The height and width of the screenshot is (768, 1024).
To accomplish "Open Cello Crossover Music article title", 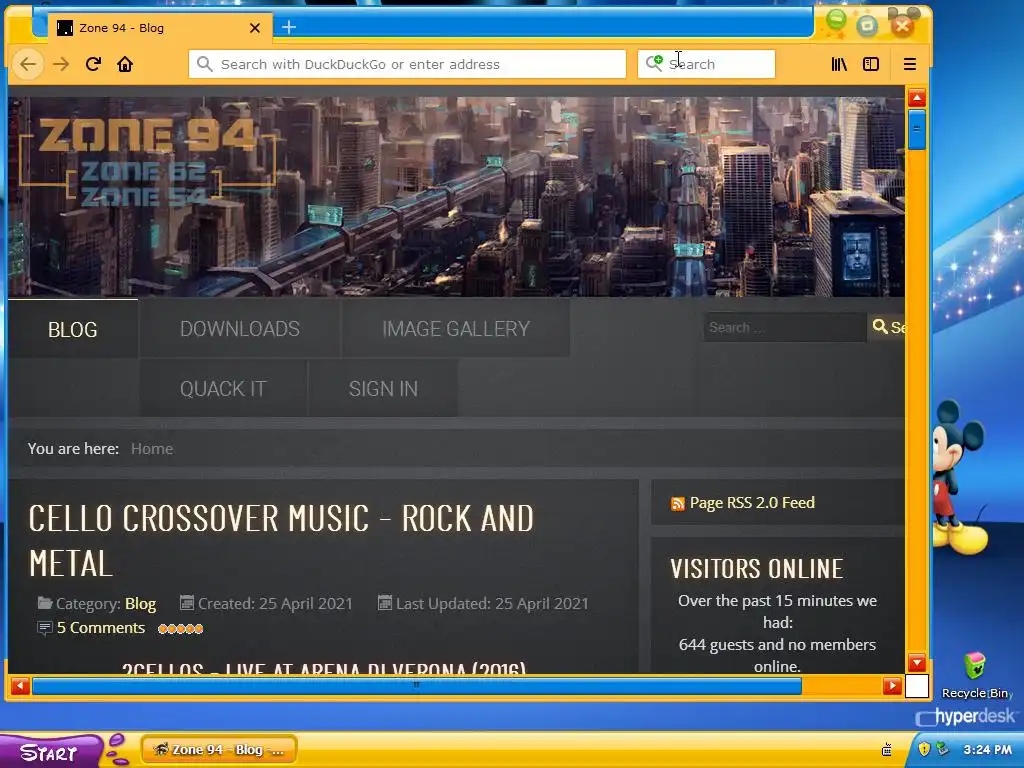I will (x=281, y=541).
